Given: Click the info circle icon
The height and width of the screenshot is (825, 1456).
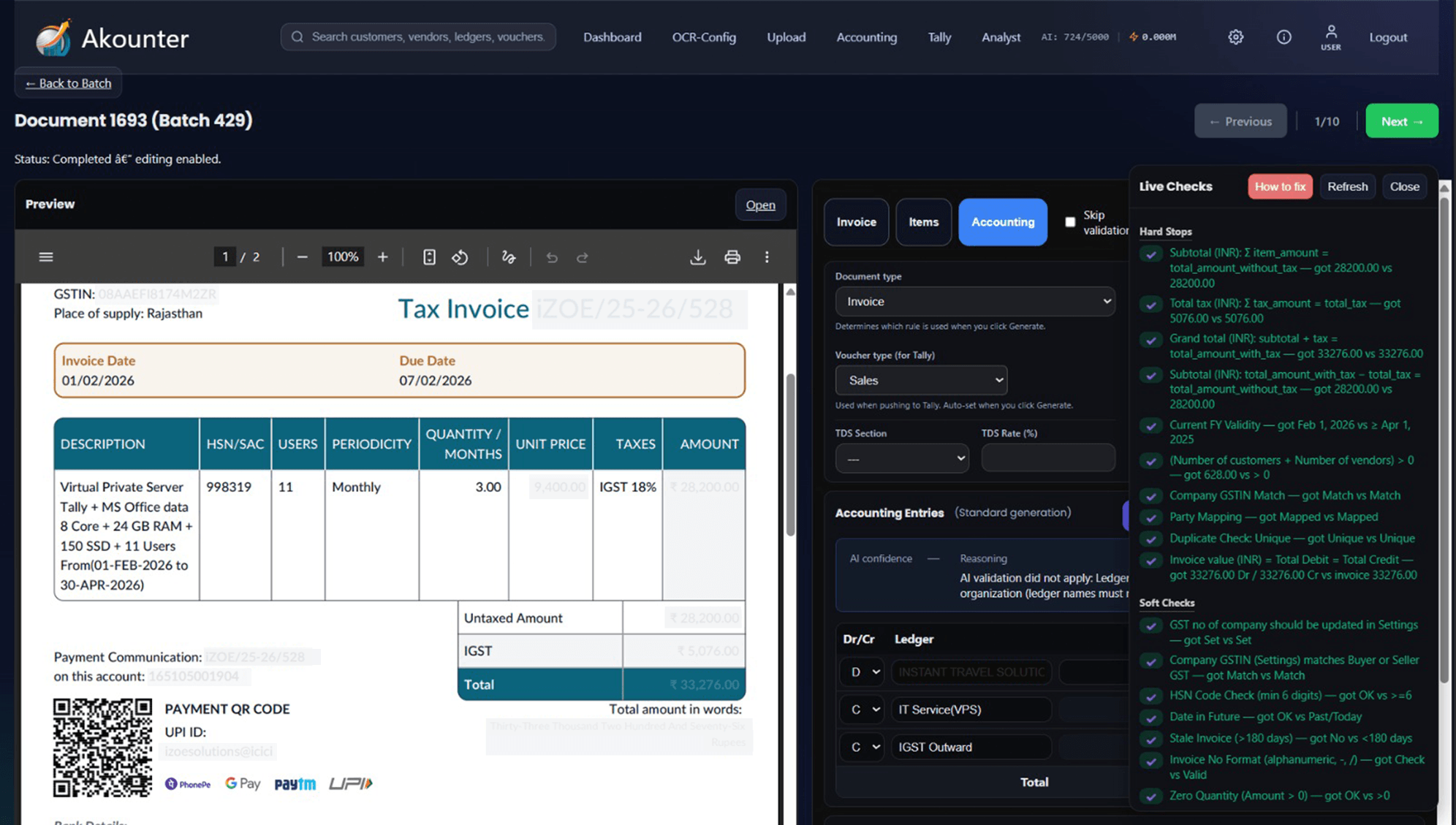Looking at the screenshot, I should [1284, 37].
